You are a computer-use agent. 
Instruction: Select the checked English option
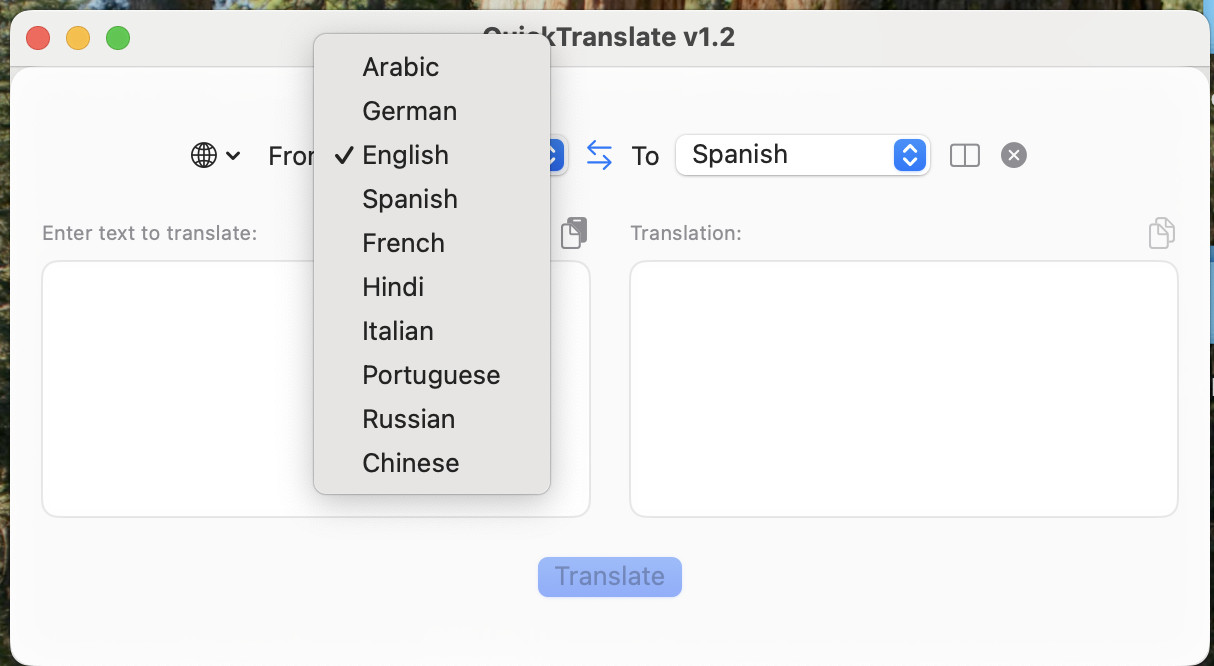pyautogui.click(x=405, y=155)
